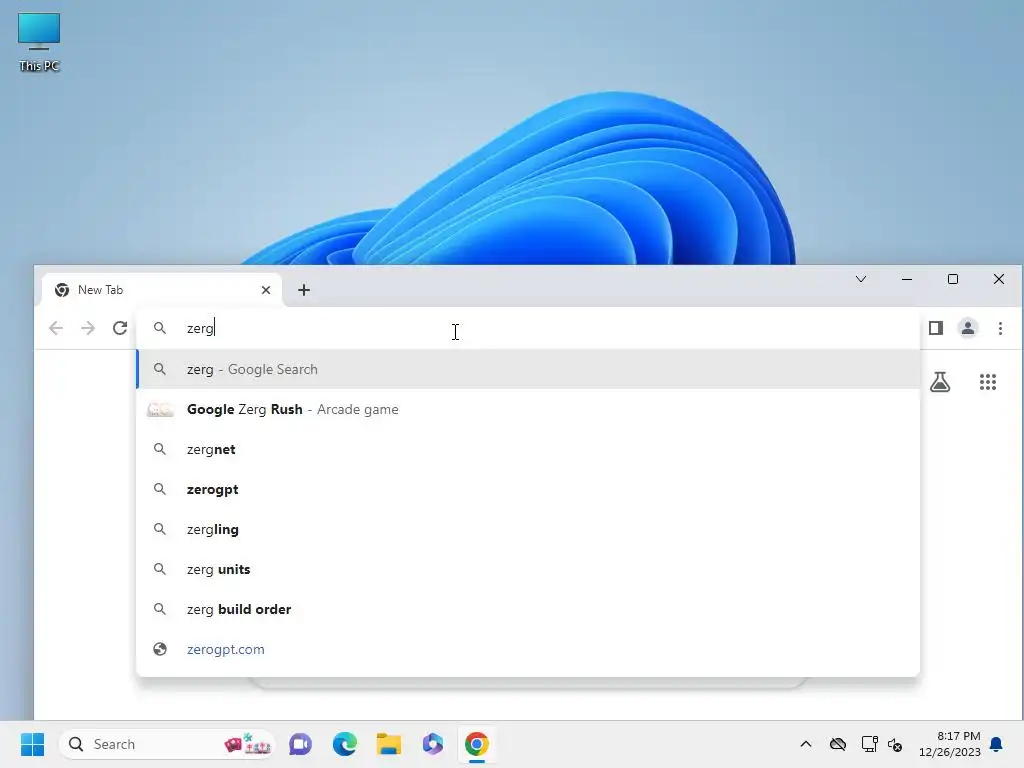
Task: Open the taskbar chat app
Action: [300, 744]
